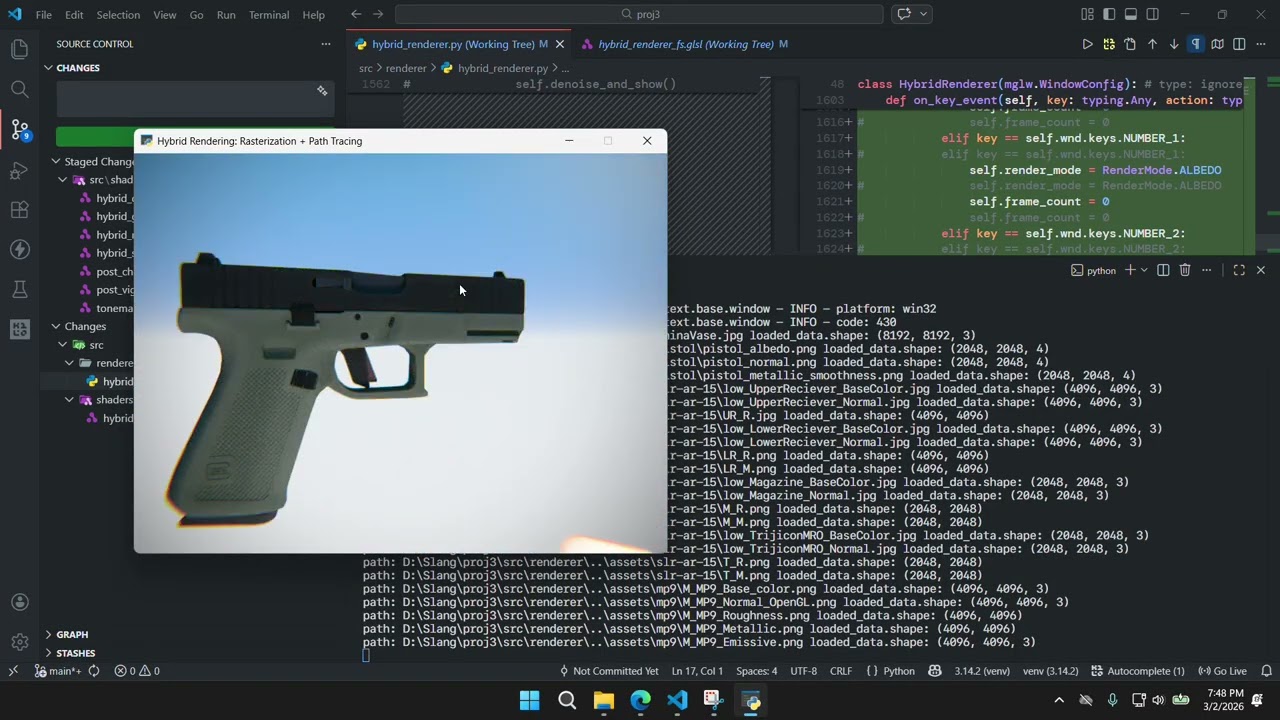This screenshot has width=1280, height=720.
Task: Open the notifications bell in the status bar
Action: click(1266, 671)
